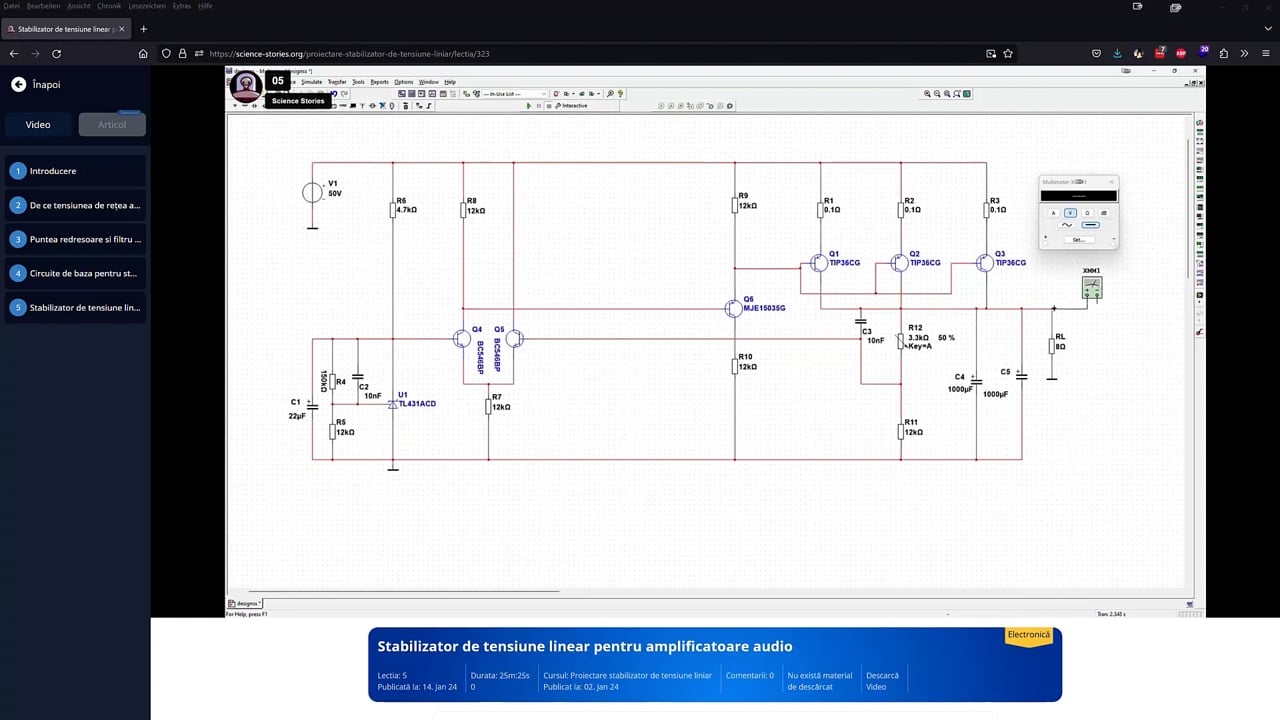Click the browser address bar URL
The image size is (1280, 720).
coord(349,54)
